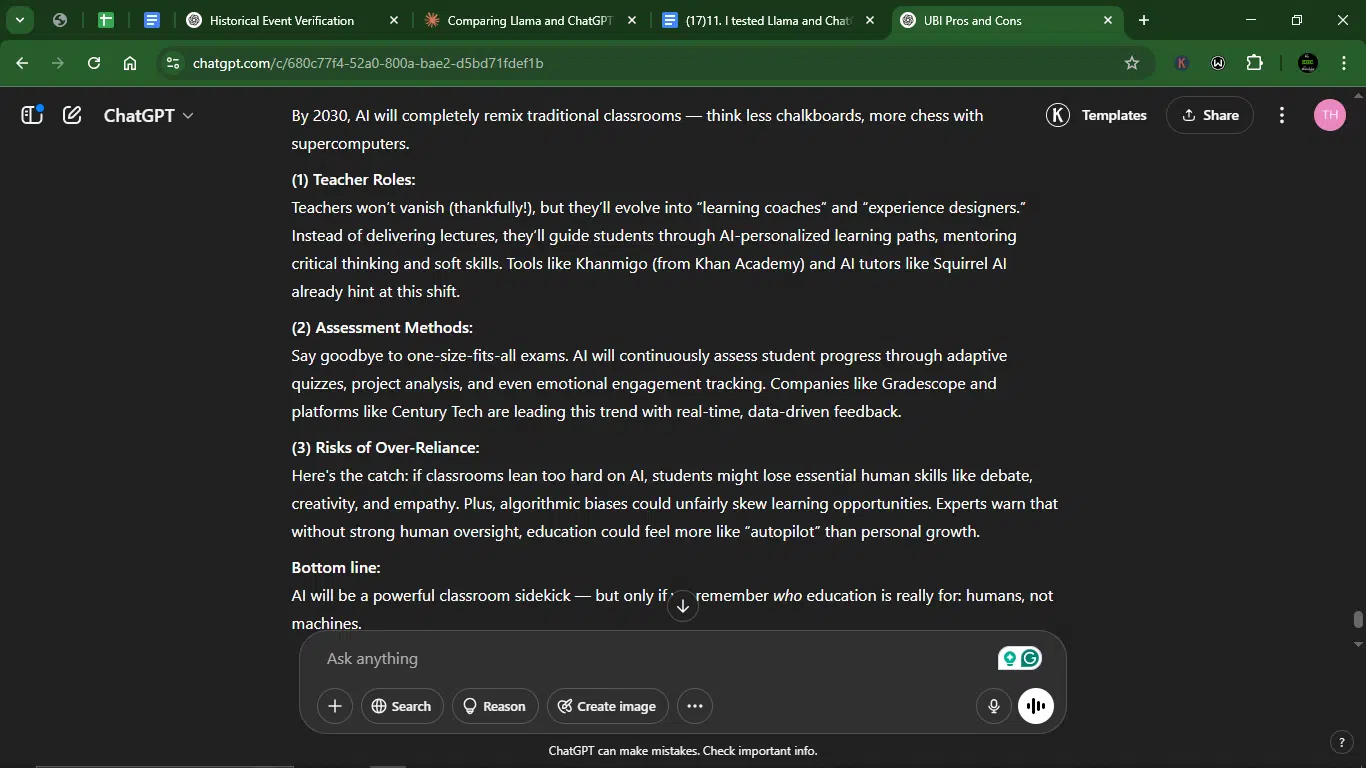This screenshot has width=1366, height=768.
Task: Click the scrollbar down arrow
Action: pyautogui.click(x=1358, y=645)
